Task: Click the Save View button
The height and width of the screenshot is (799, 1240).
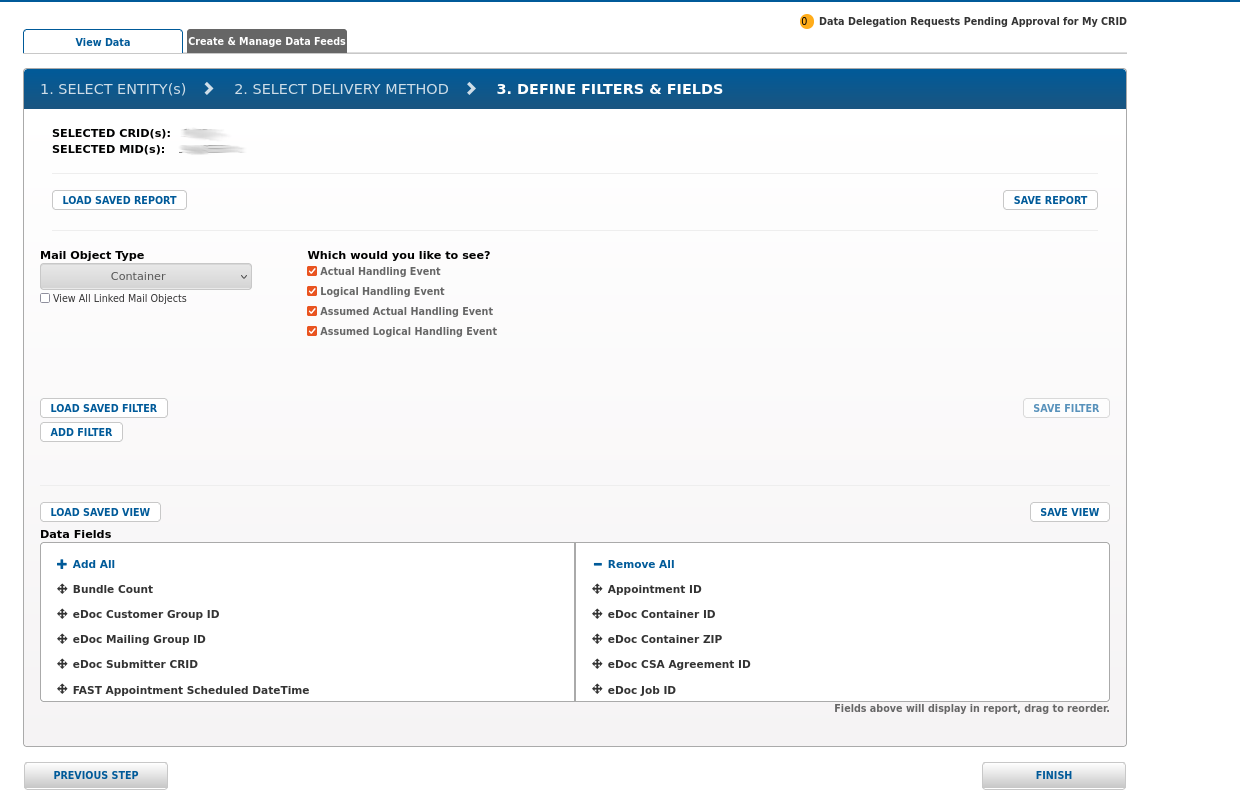Action: 1070,512
